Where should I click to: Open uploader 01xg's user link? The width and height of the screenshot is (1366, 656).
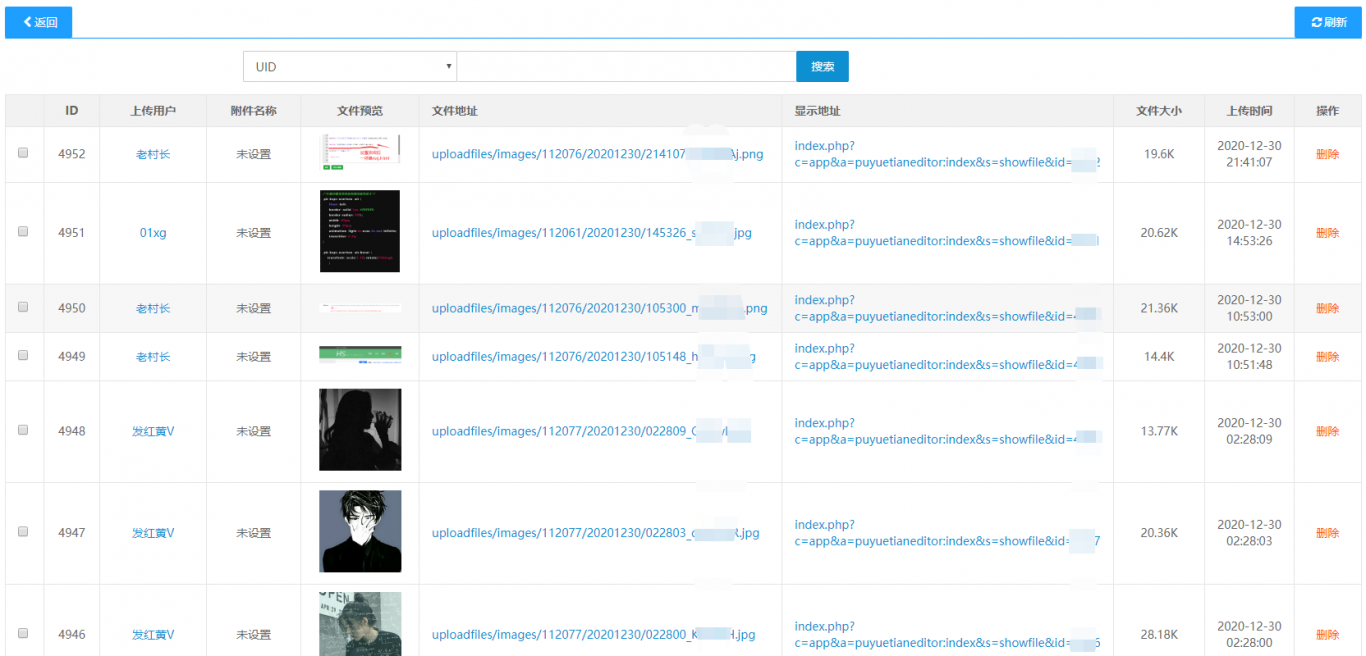pyautogui.click(x=153, y=233)
